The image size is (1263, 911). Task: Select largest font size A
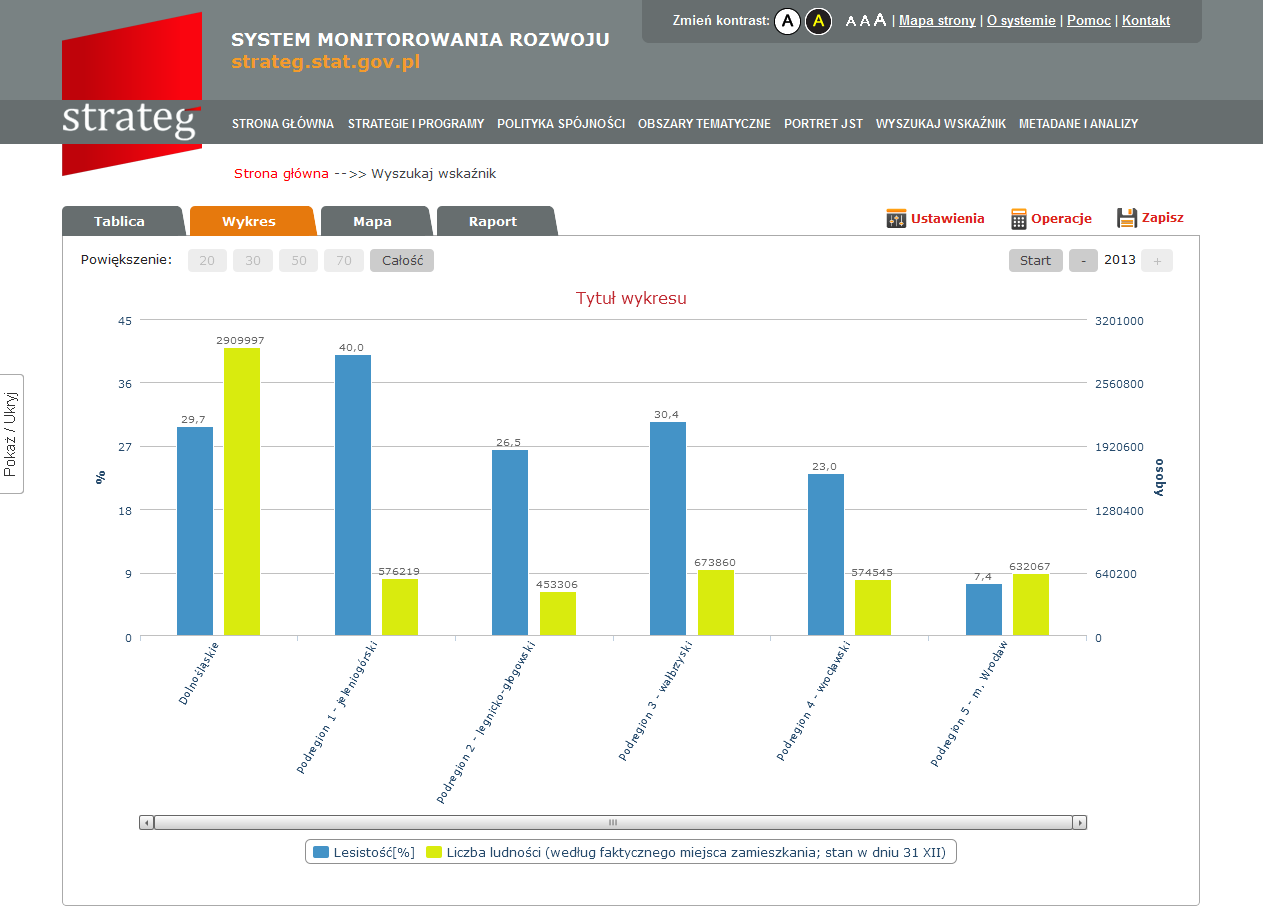coord(880,20)
